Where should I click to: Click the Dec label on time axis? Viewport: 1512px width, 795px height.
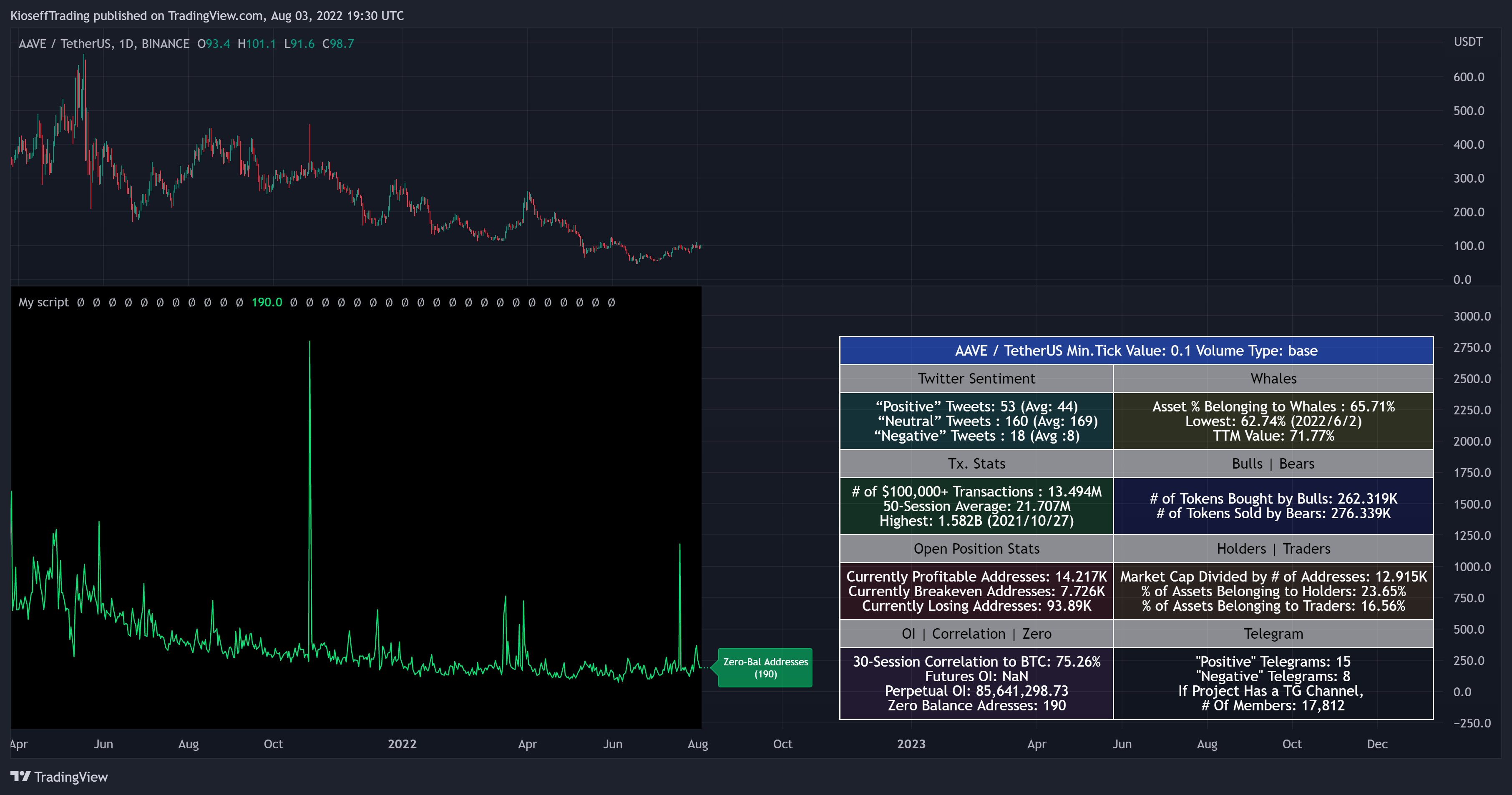tap(1377, 744)
